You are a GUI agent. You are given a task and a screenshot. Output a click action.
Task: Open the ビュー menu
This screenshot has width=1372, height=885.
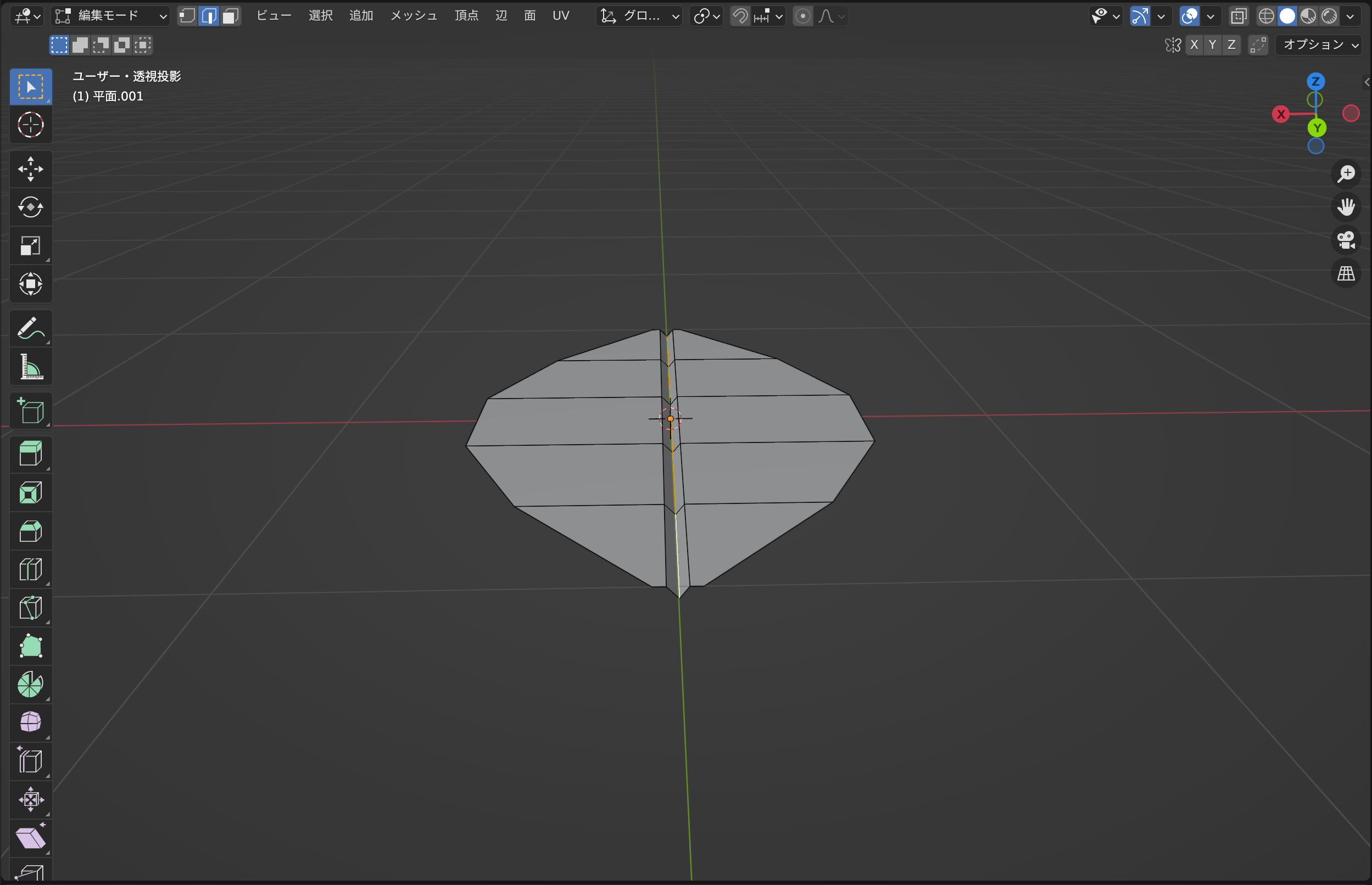tap(274, 16)
